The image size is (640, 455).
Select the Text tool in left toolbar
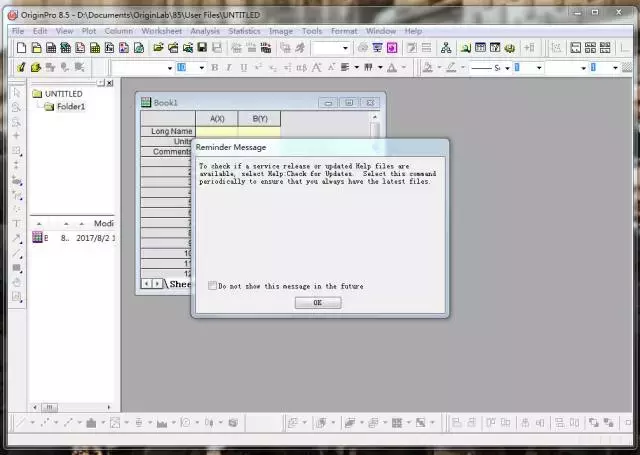(17, 224)
